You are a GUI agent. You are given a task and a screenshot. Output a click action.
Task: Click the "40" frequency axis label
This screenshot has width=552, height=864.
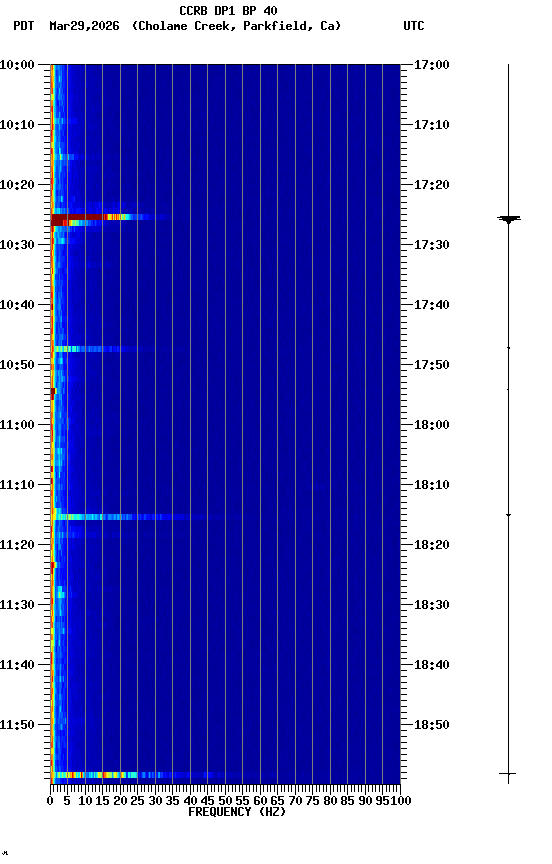pyautogui.click(x=190, y=802)
